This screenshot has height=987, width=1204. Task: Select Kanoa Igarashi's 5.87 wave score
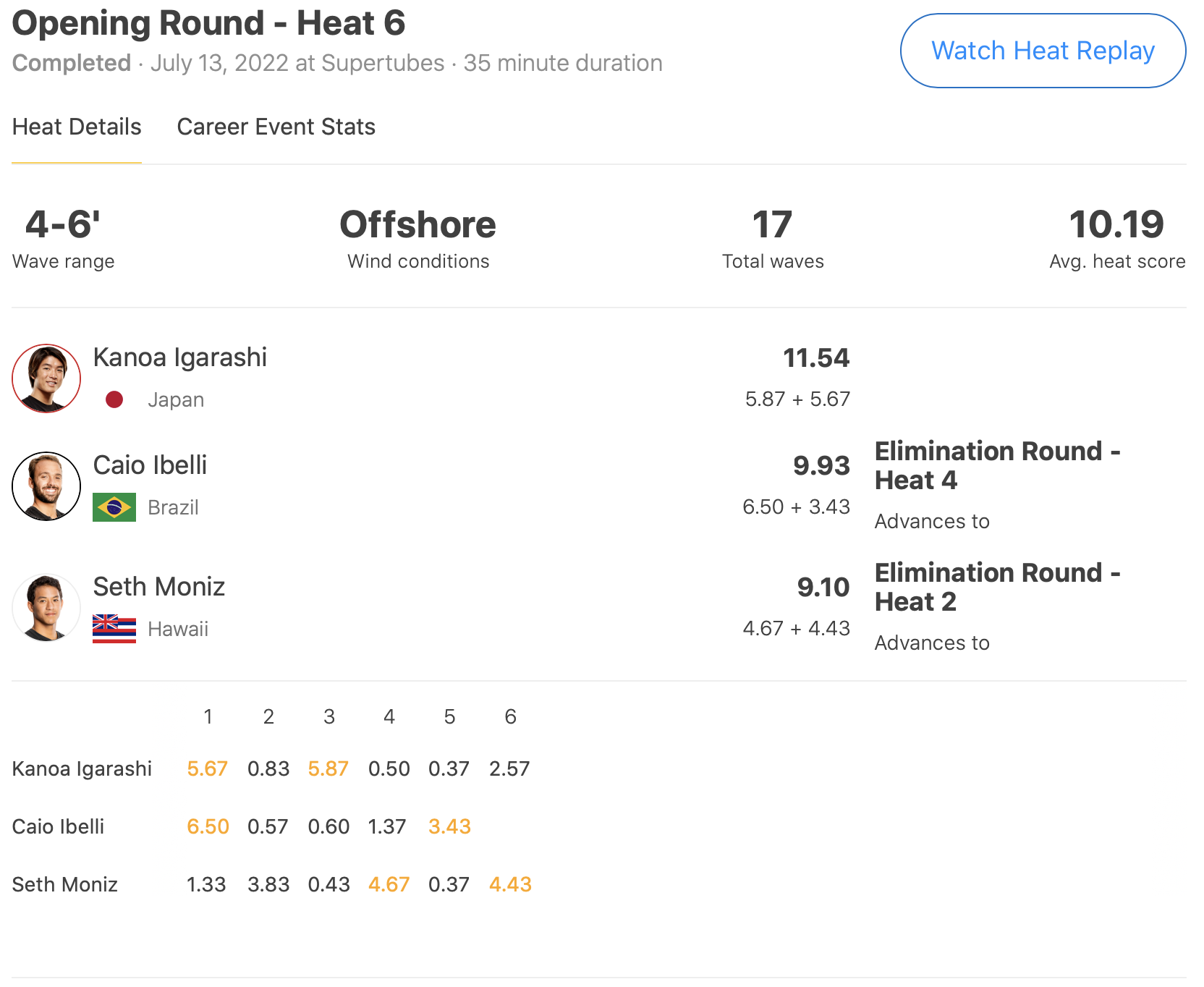[x=328, y=768]
